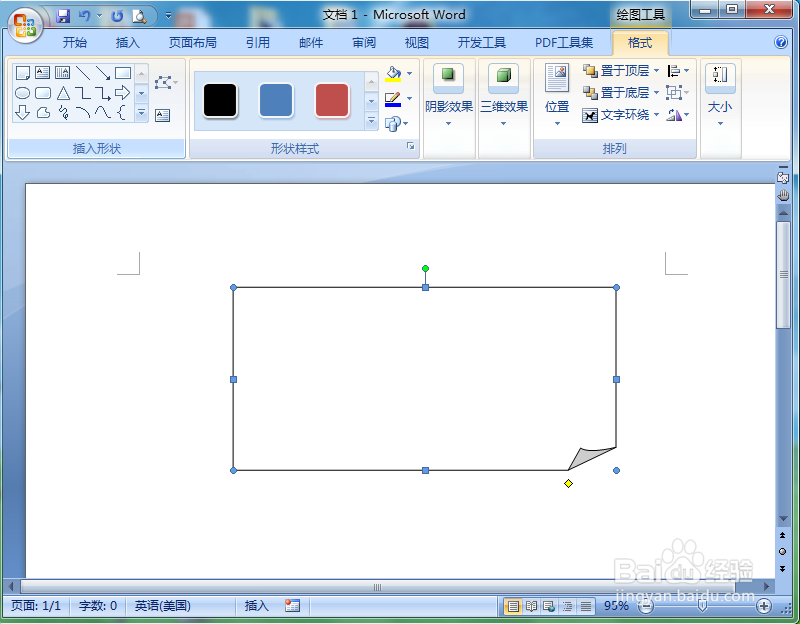
Task: Click the 95% zoom level button
Action: [616, 606]
